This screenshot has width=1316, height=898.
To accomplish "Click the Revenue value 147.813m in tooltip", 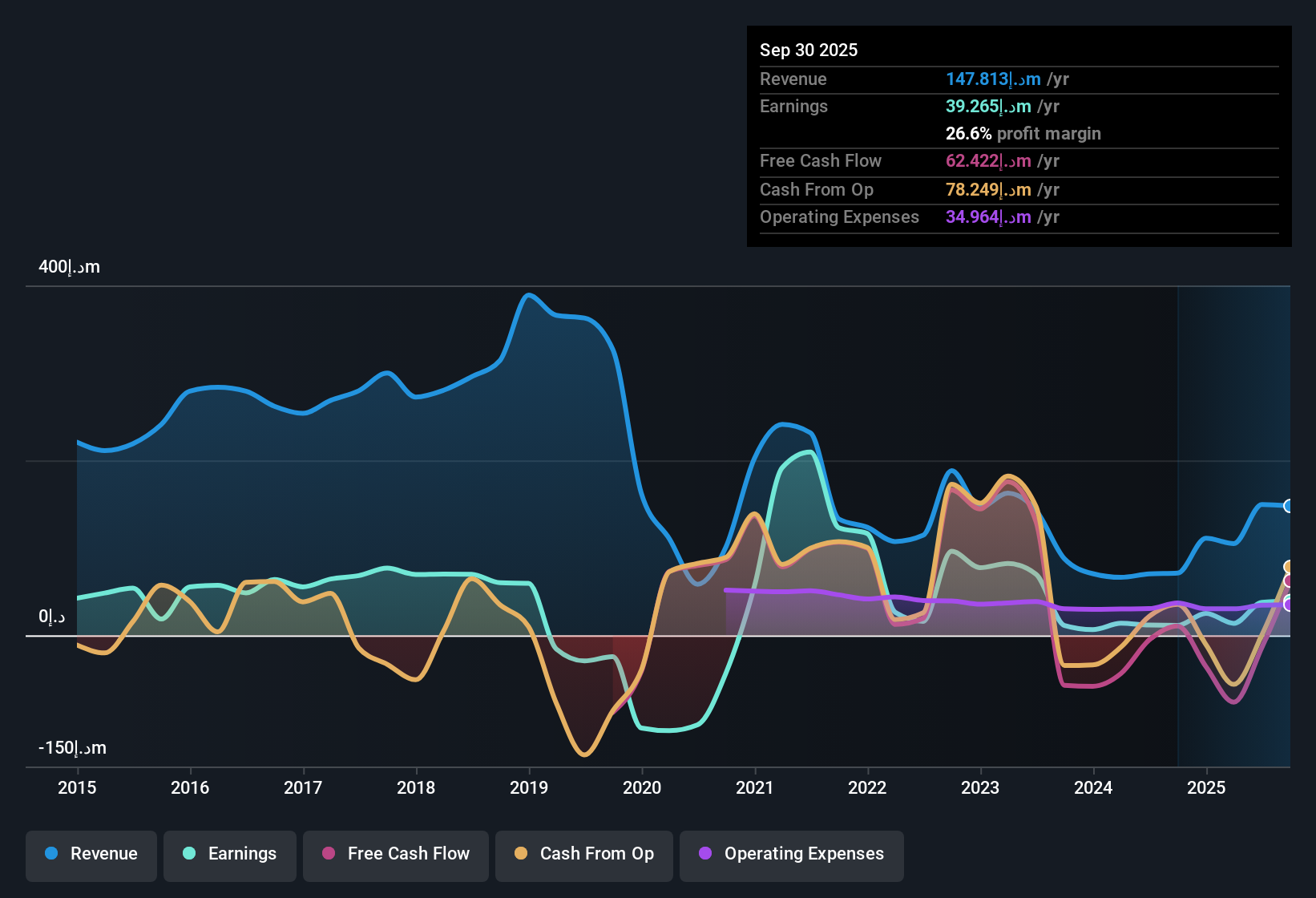I will coord(993,79).
